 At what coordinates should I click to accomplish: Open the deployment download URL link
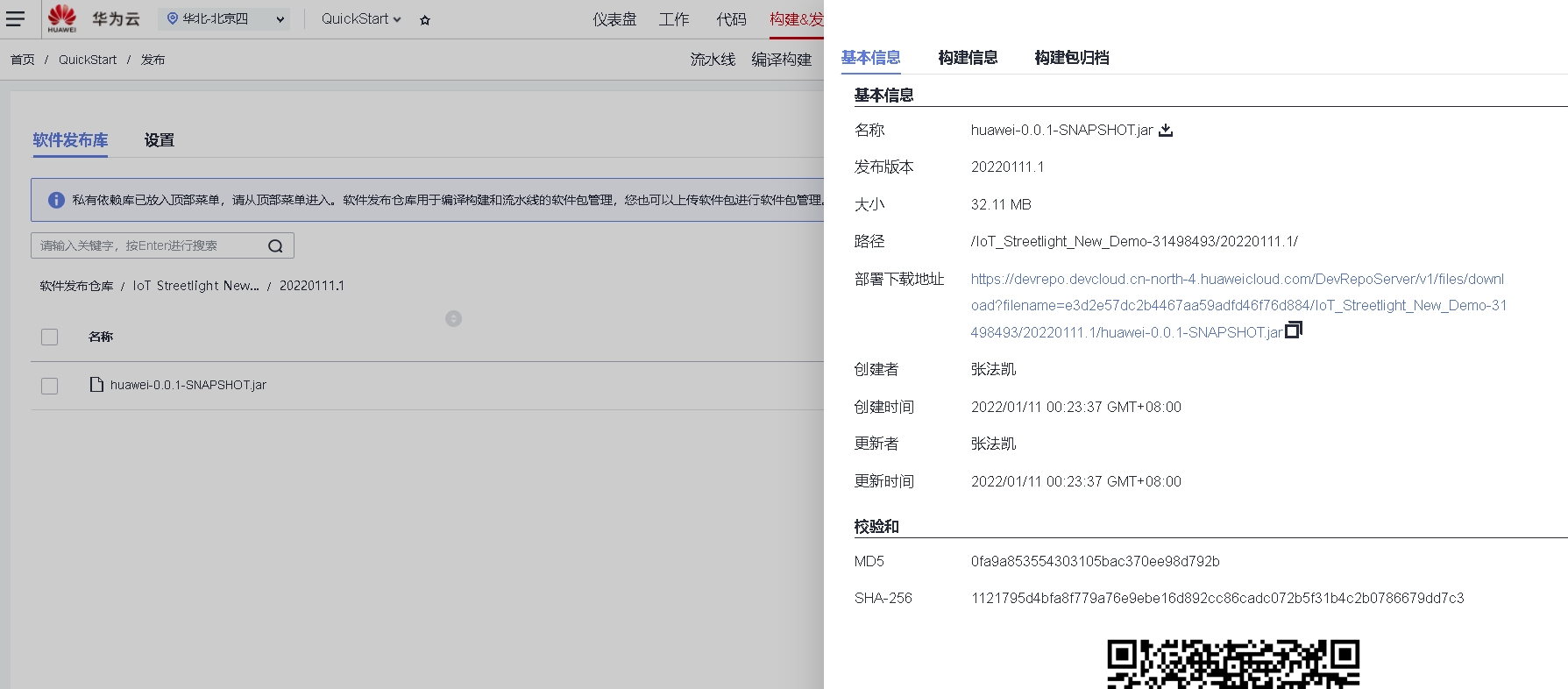click(1238, 305)
